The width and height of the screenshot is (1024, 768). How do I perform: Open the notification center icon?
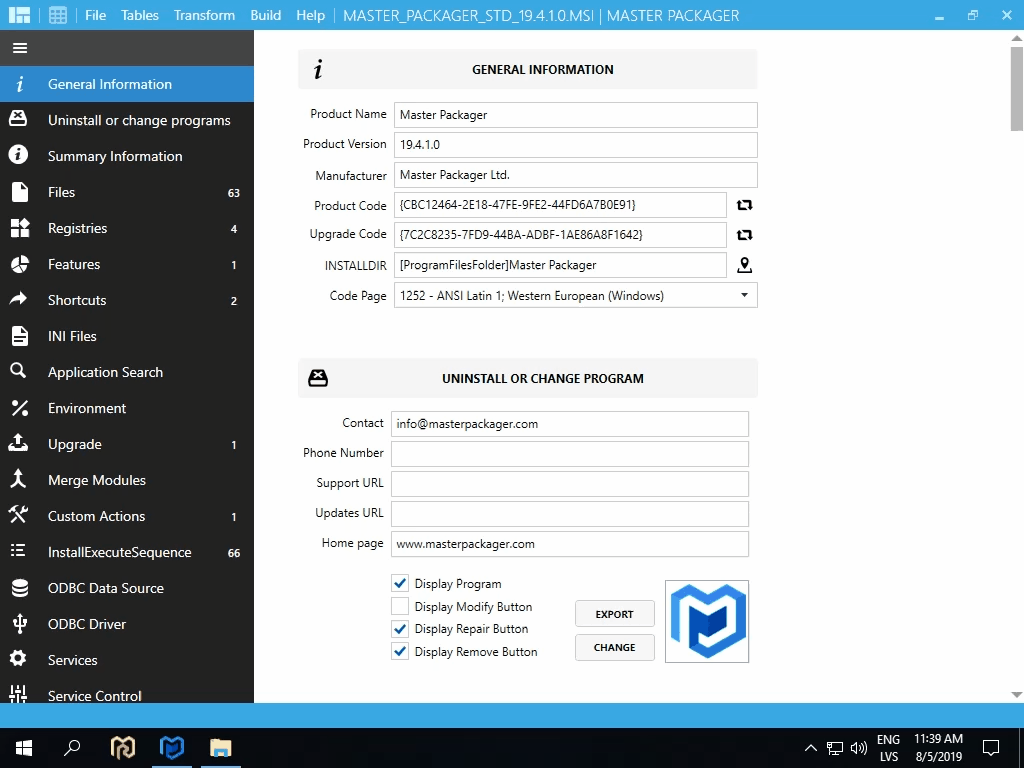[x=991, y=748]
